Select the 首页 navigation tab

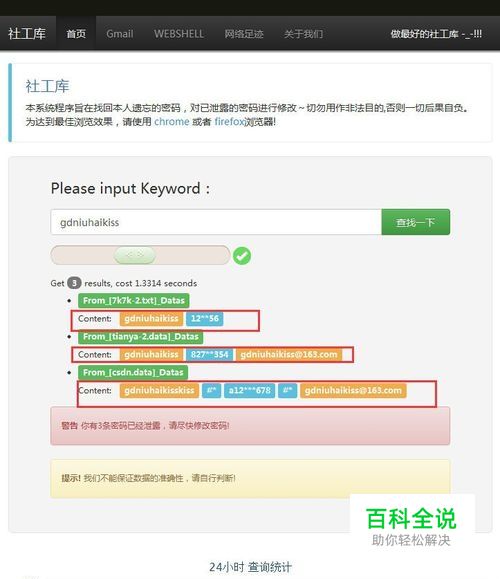(x=76, y=34)
